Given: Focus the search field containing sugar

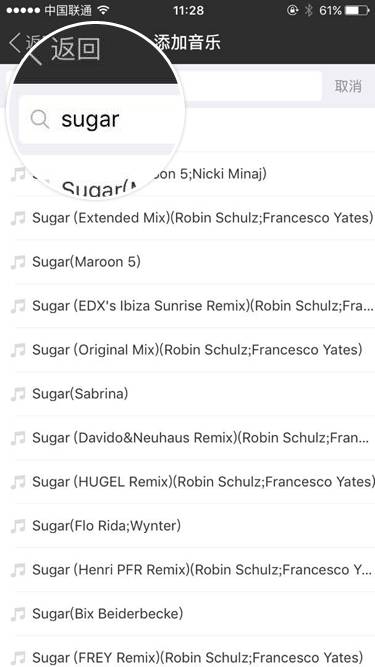Looking at the screenshot, I should (164, 86).
